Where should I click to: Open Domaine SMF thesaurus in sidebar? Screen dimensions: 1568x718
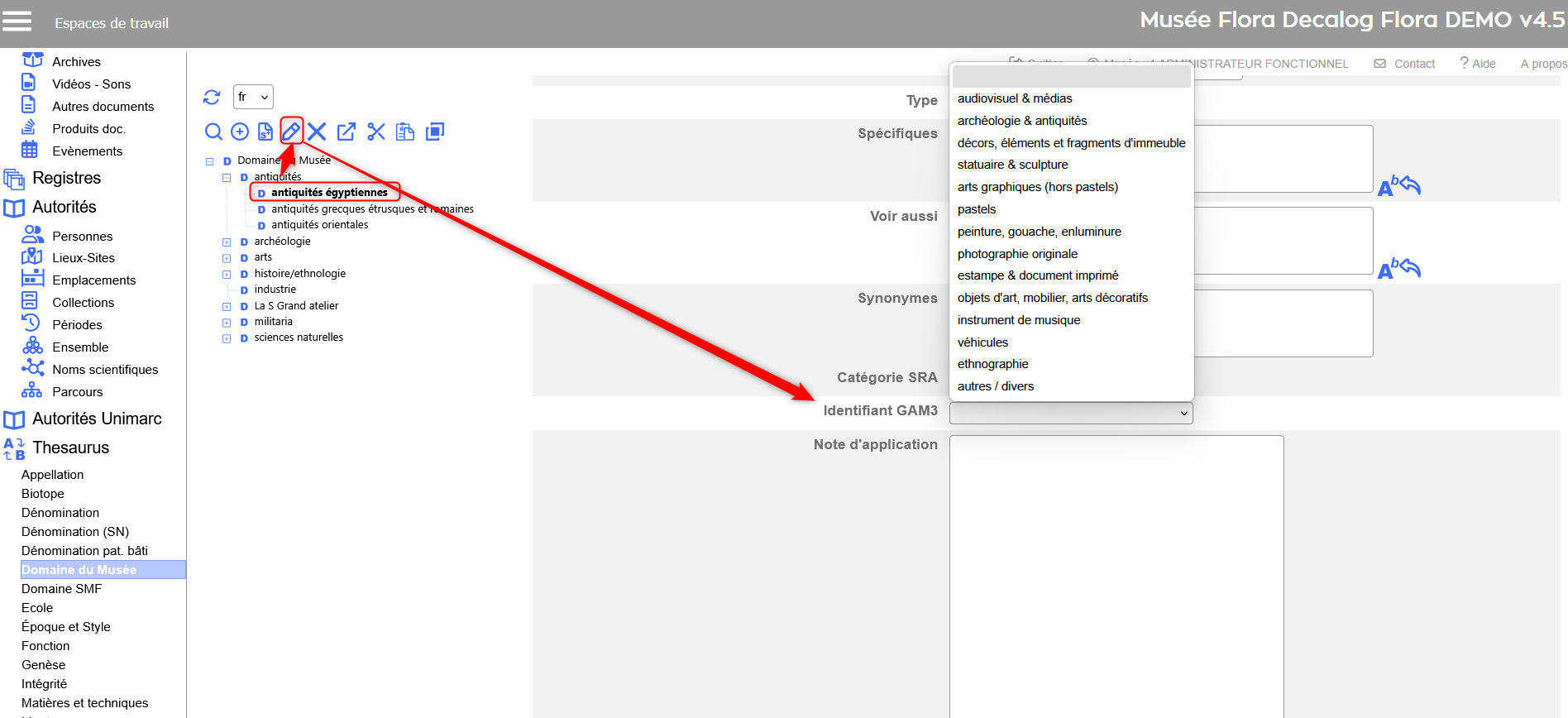(61, 589)
